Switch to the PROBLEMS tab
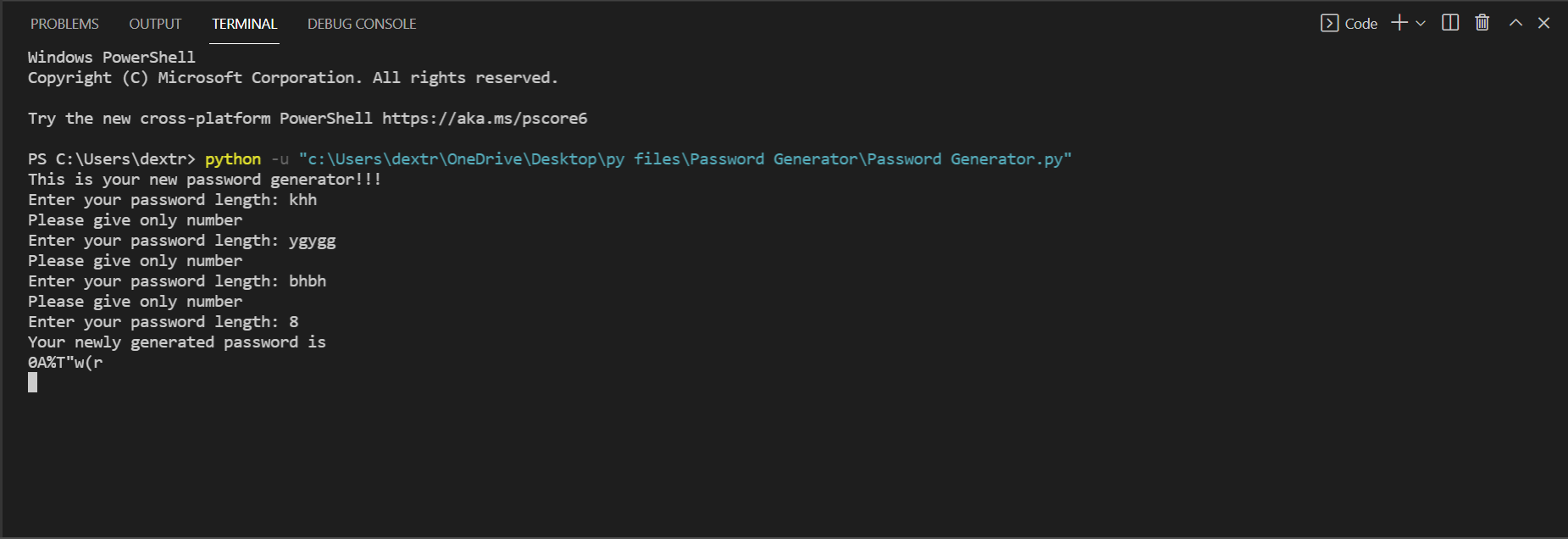The height and width of the screenshot is (539, 1568). [x=64, y=24]
